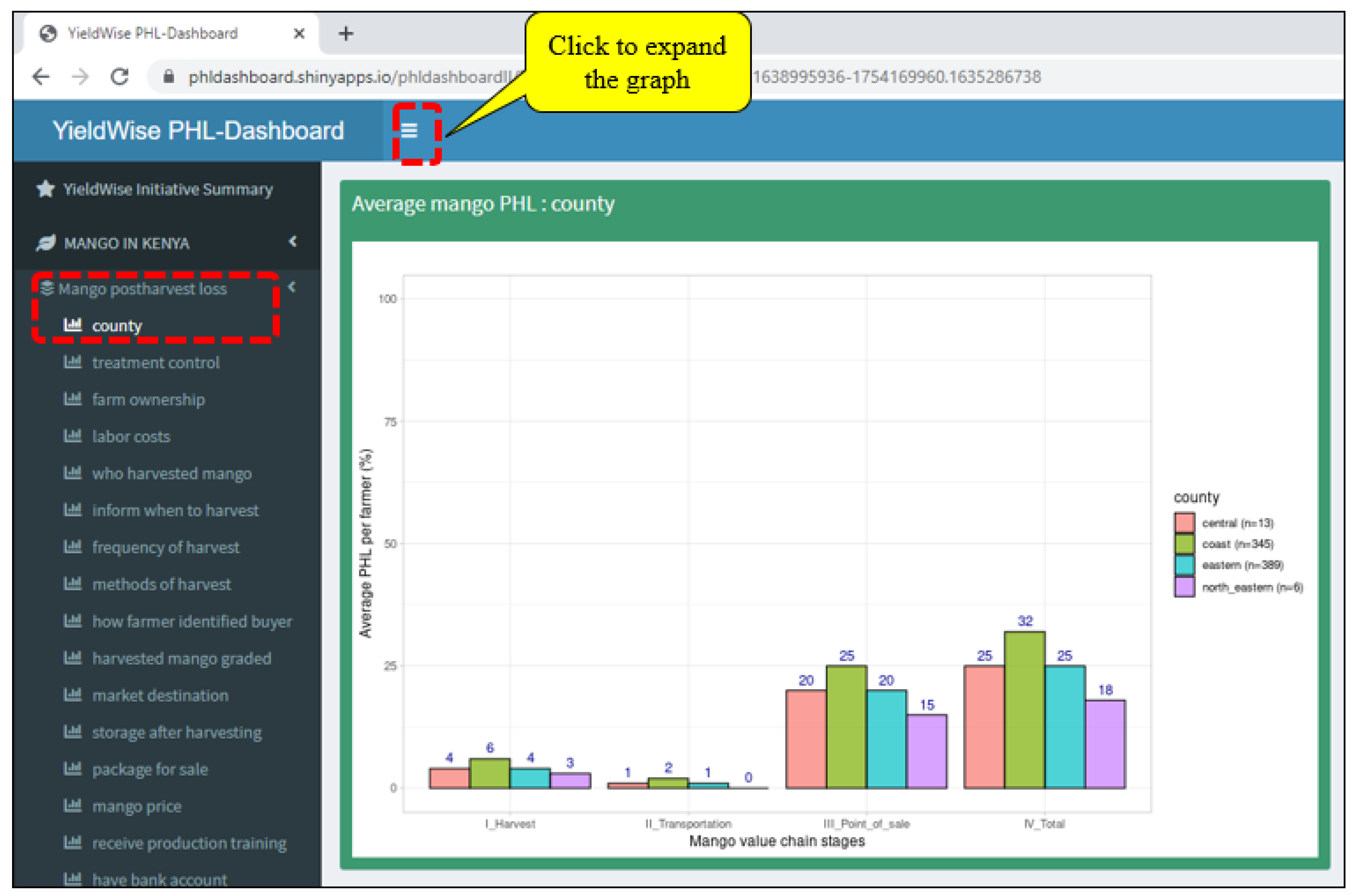This screenshot has width=1353, height=896.
Task: Open storage after harvesting page
Action: (177, 732)
